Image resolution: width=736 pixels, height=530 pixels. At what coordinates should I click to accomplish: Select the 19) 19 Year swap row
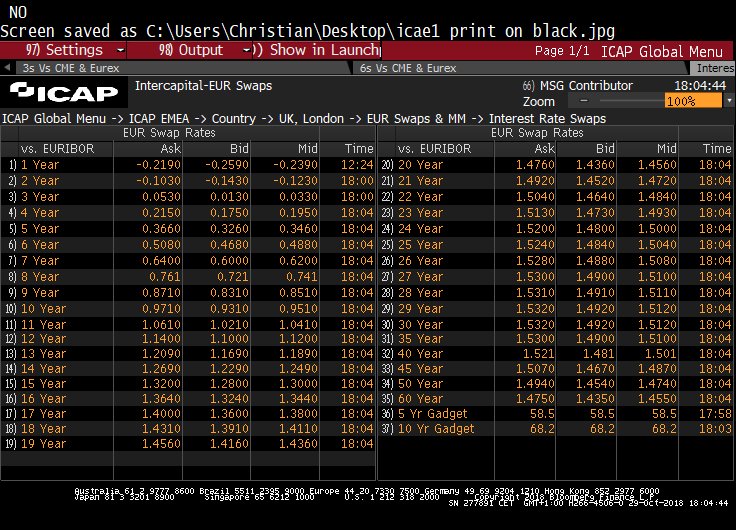[188, 444]
